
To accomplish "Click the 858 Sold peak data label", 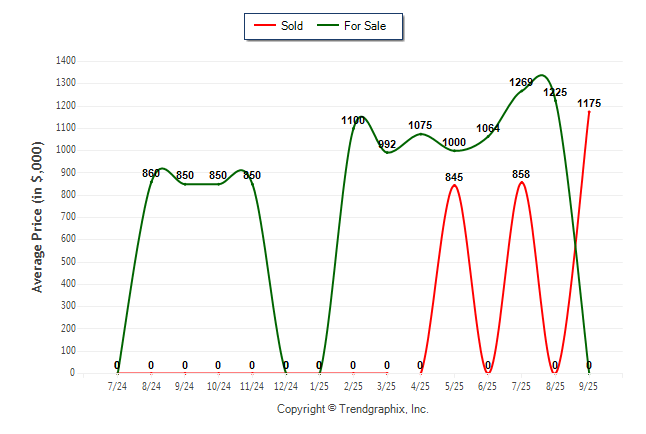I will point(521,174).
